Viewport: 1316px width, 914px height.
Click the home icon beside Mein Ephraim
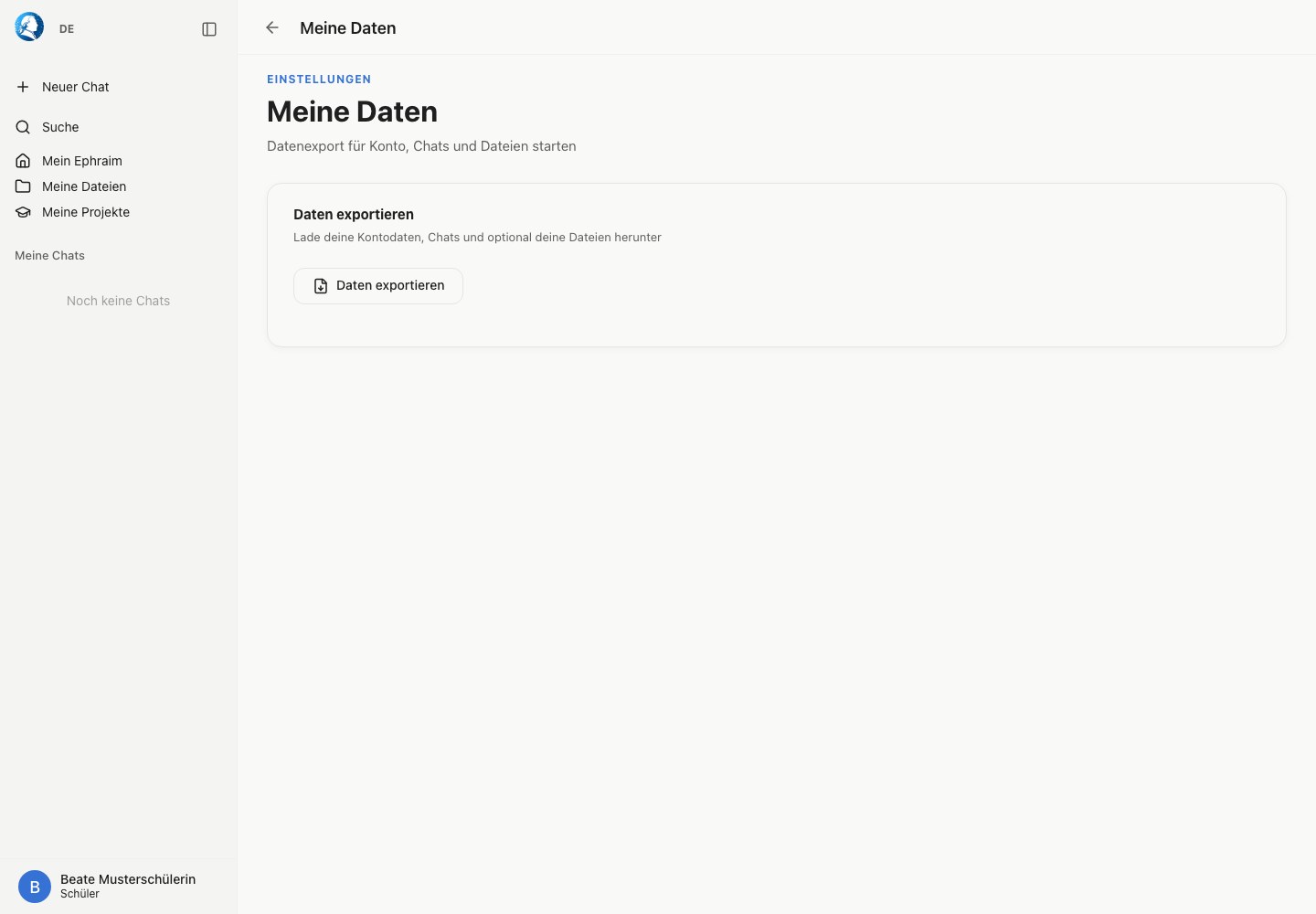23,161
